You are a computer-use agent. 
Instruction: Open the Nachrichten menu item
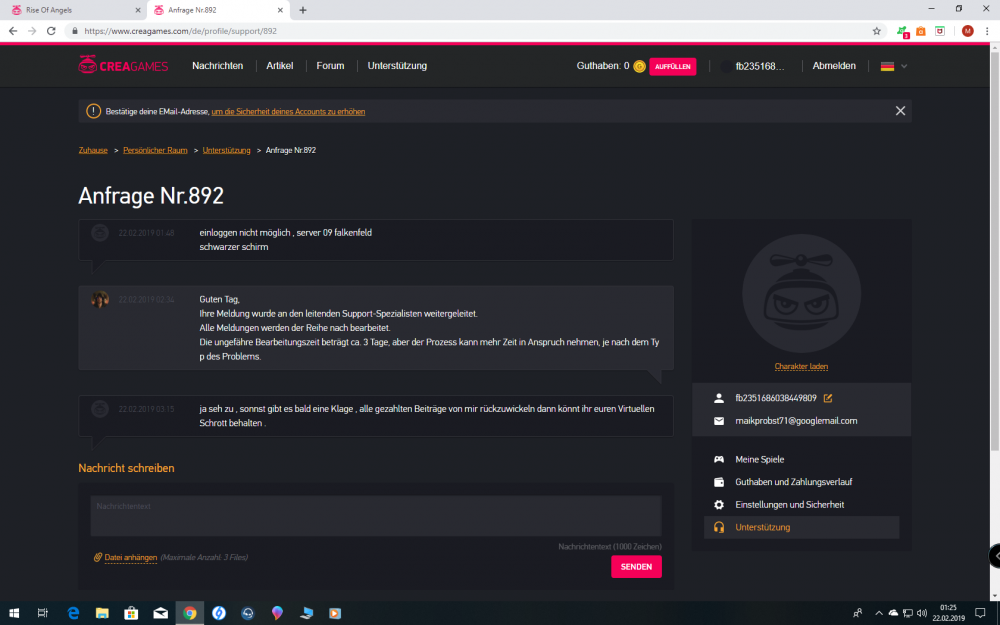point(217,66)
